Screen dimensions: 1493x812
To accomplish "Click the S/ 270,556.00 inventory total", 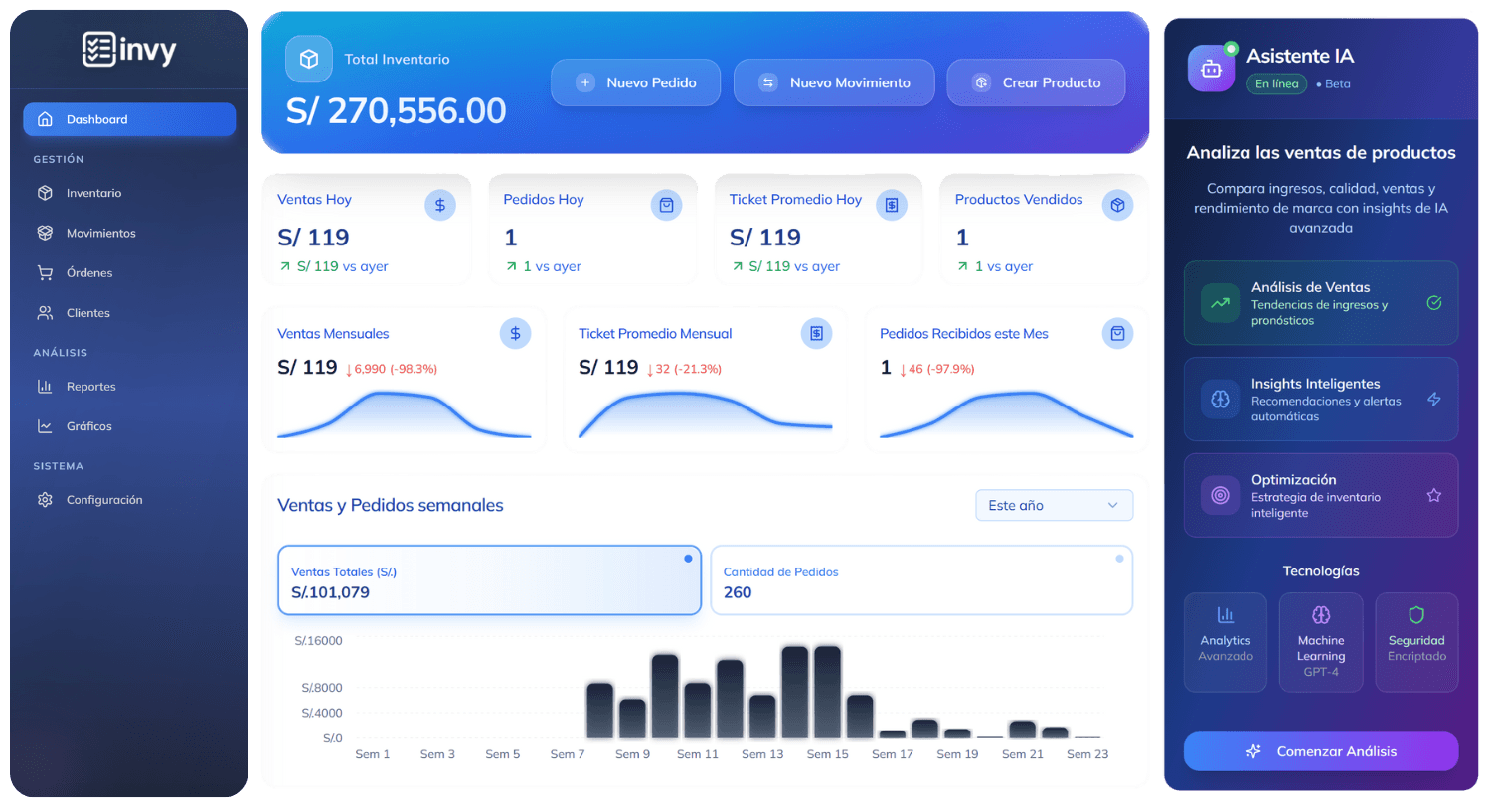I will click(x=397, y=110).
